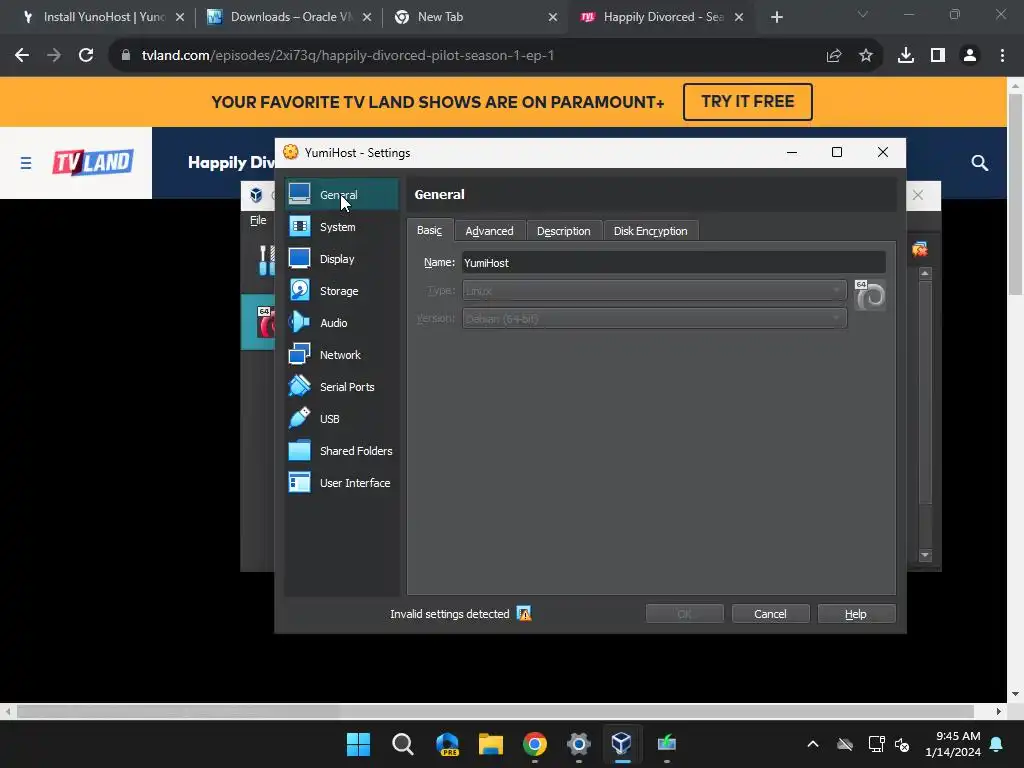Click VirtualBox Manager scroll down arrow
Viewport: 1024px width, 768px height.
point(925,556)
